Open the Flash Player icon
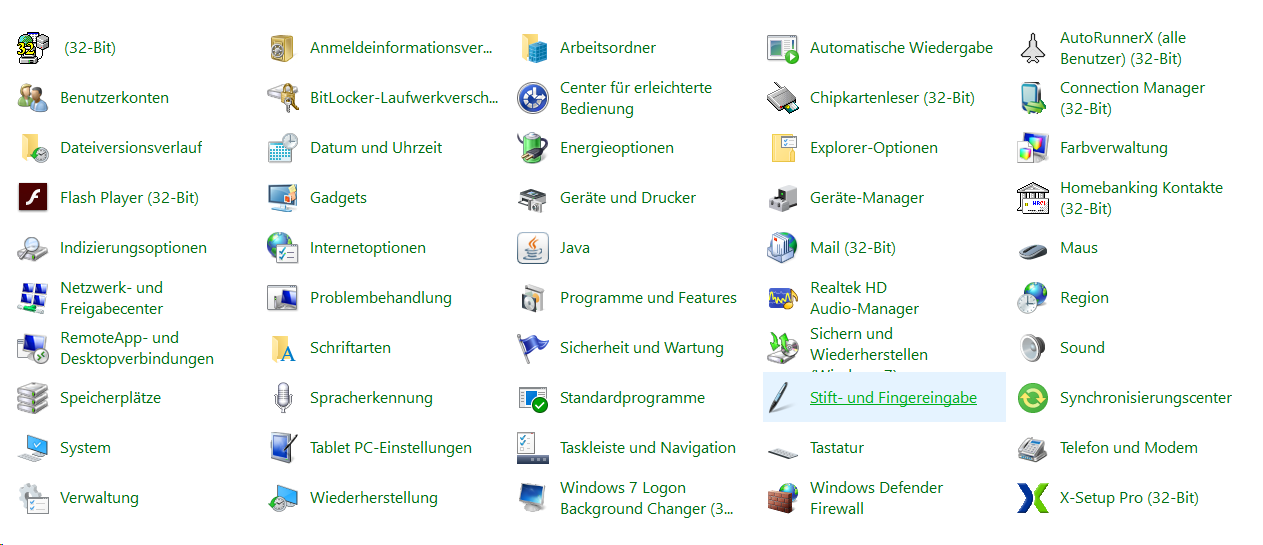 pyautogui.click(x=33, y=198)
